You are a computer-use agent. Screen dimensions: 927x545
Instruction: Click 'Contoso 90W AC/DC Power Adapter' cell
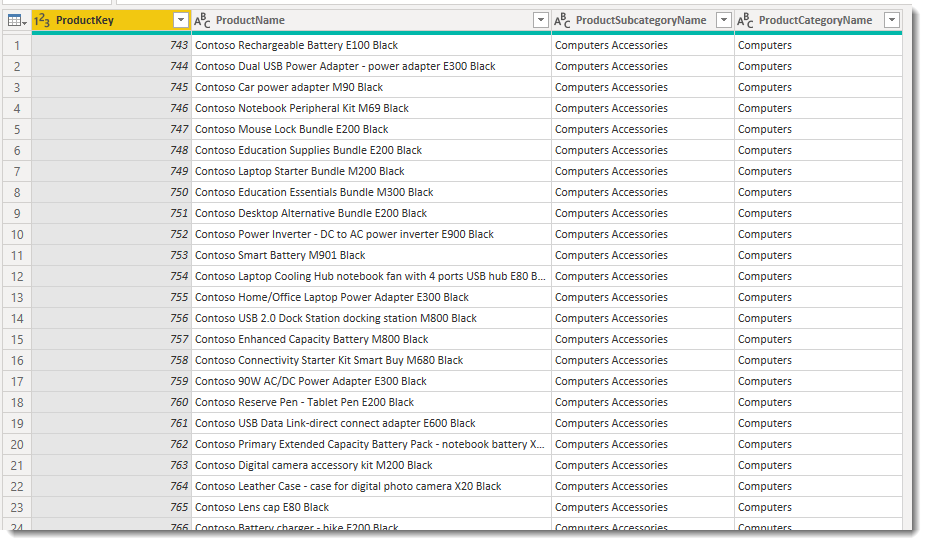point(371,382)
